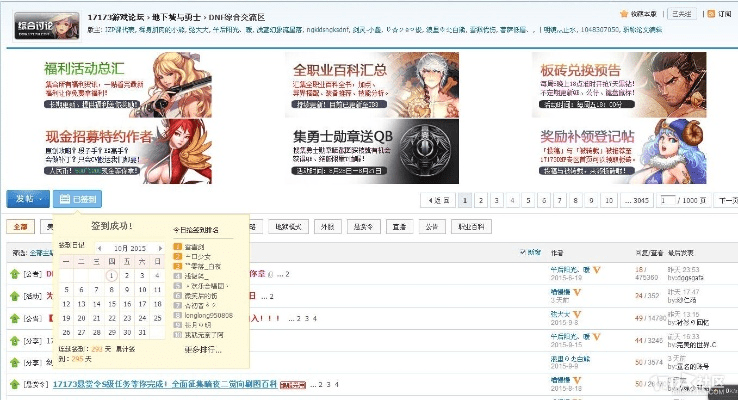Select October 1 in sign-in calendar
The image size is (738, 400).
pos(112,275)
